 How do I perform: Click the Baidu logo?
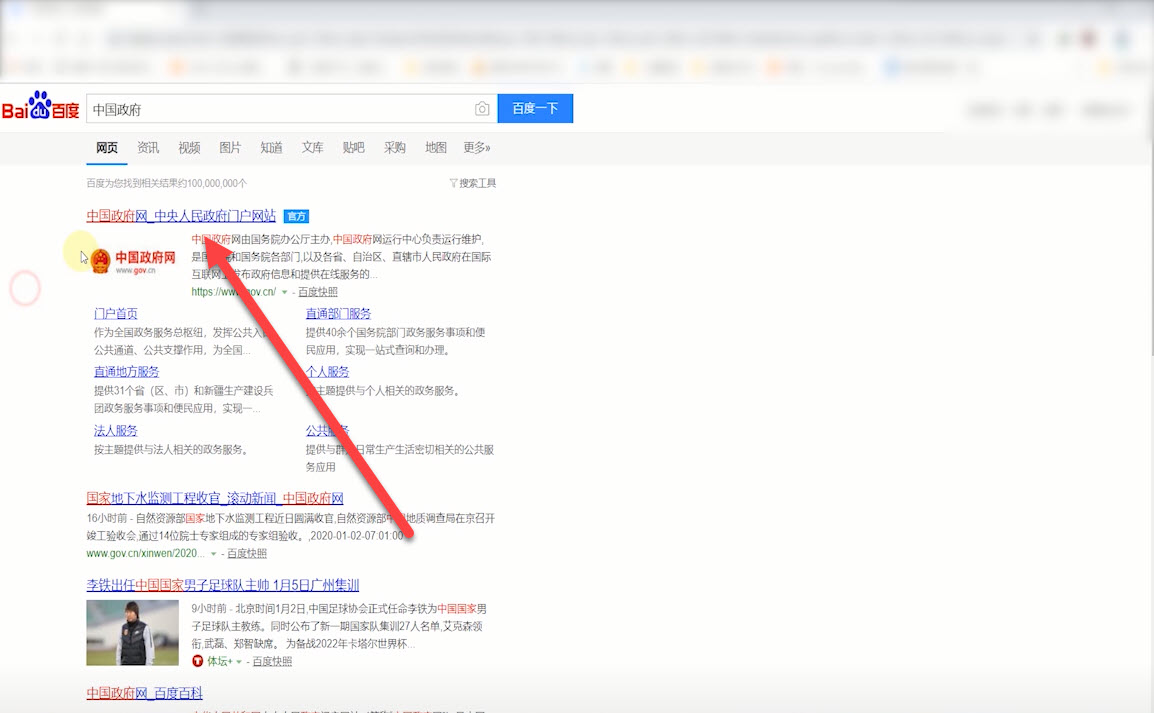point(40,106)
